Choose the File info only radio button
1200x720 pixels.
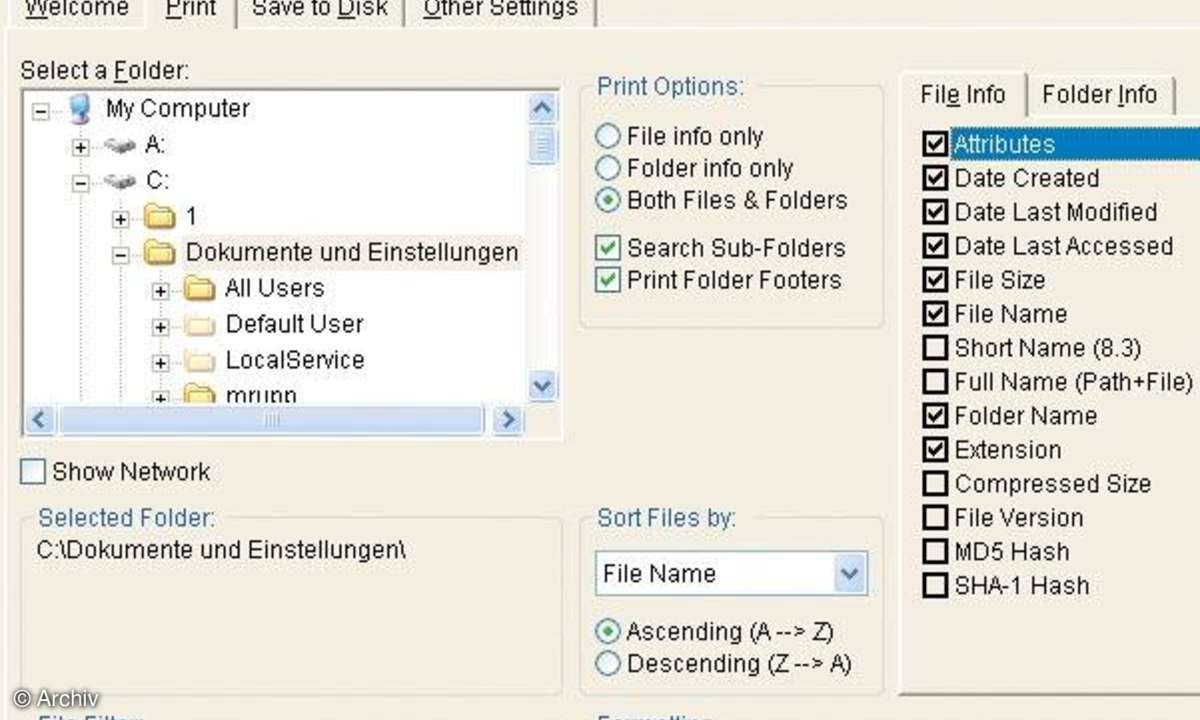coord(607,136)
